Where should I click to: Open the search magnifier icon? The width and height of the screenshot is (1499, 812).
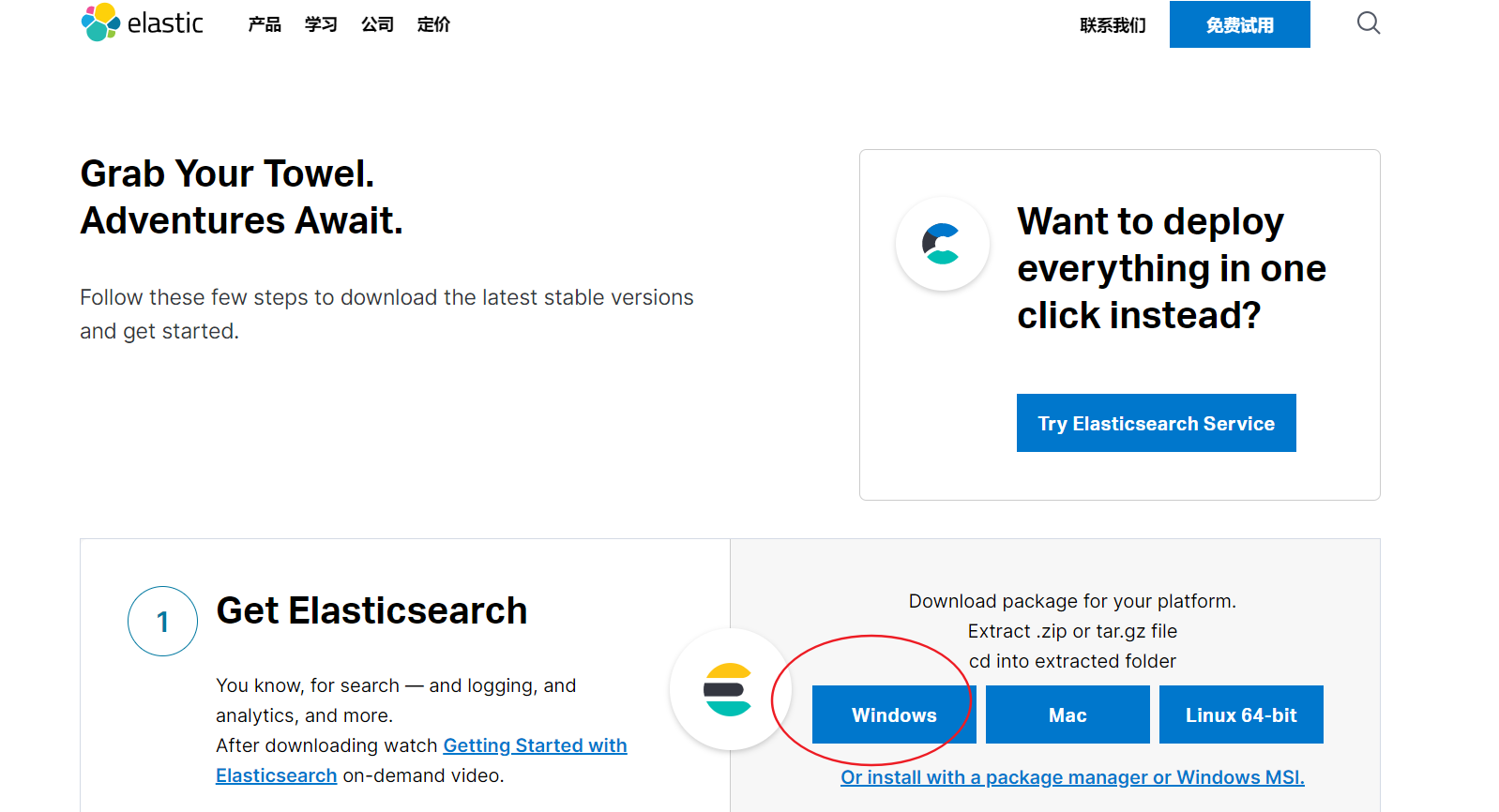pos(1369,23)
